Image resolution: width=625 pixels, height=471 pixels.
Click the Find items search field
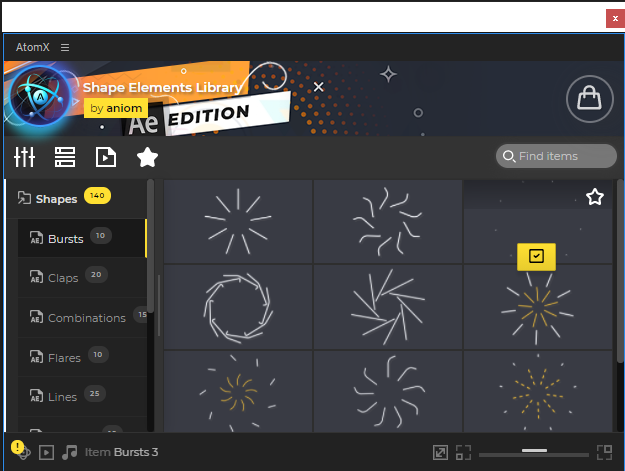(556, 156)
